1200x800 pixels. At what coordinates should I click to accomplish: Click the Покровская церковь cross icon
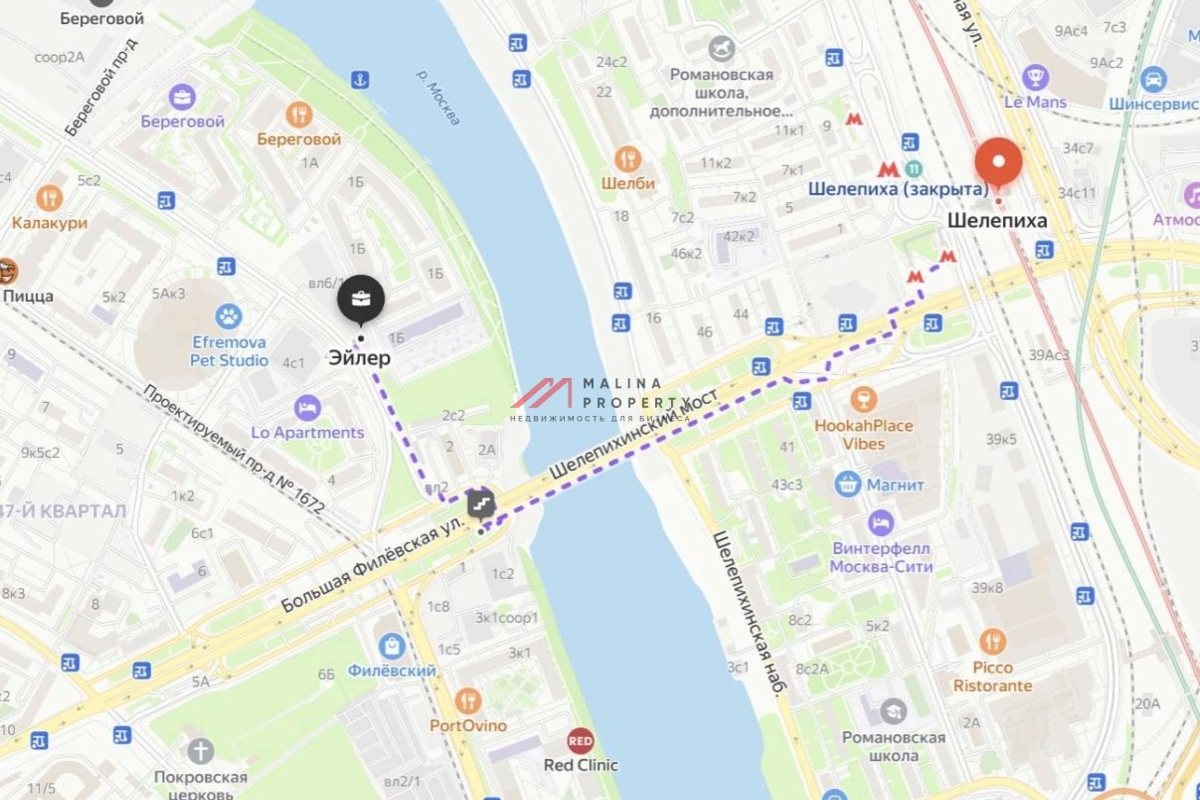click(x=201, y=751)
